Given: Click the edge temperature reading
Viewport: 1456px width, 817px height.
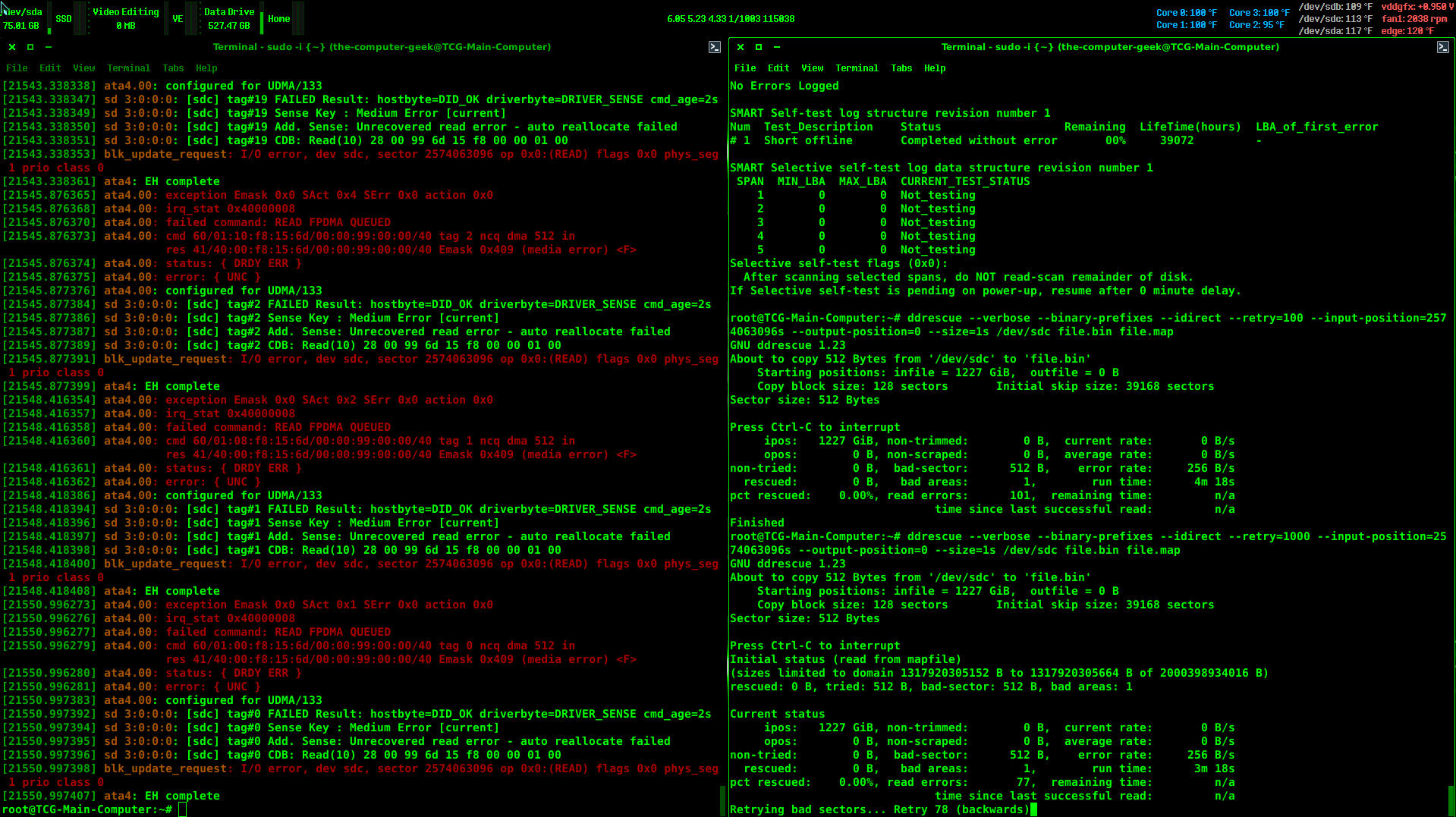Looking at the screenshot, I should [x=1408, y=31].
